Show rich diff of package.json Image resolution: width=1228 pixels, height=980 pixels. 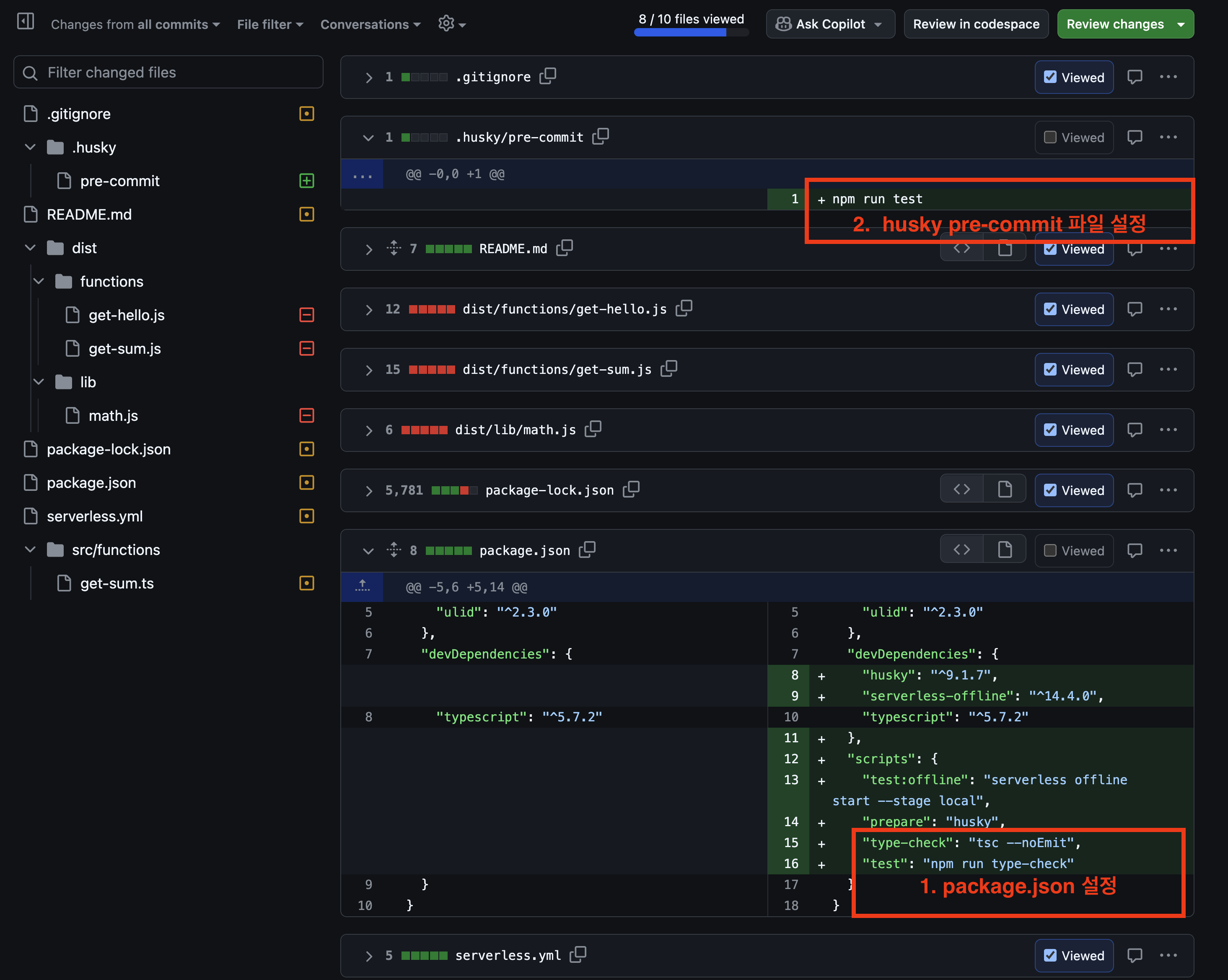[x=1005, y=550]
